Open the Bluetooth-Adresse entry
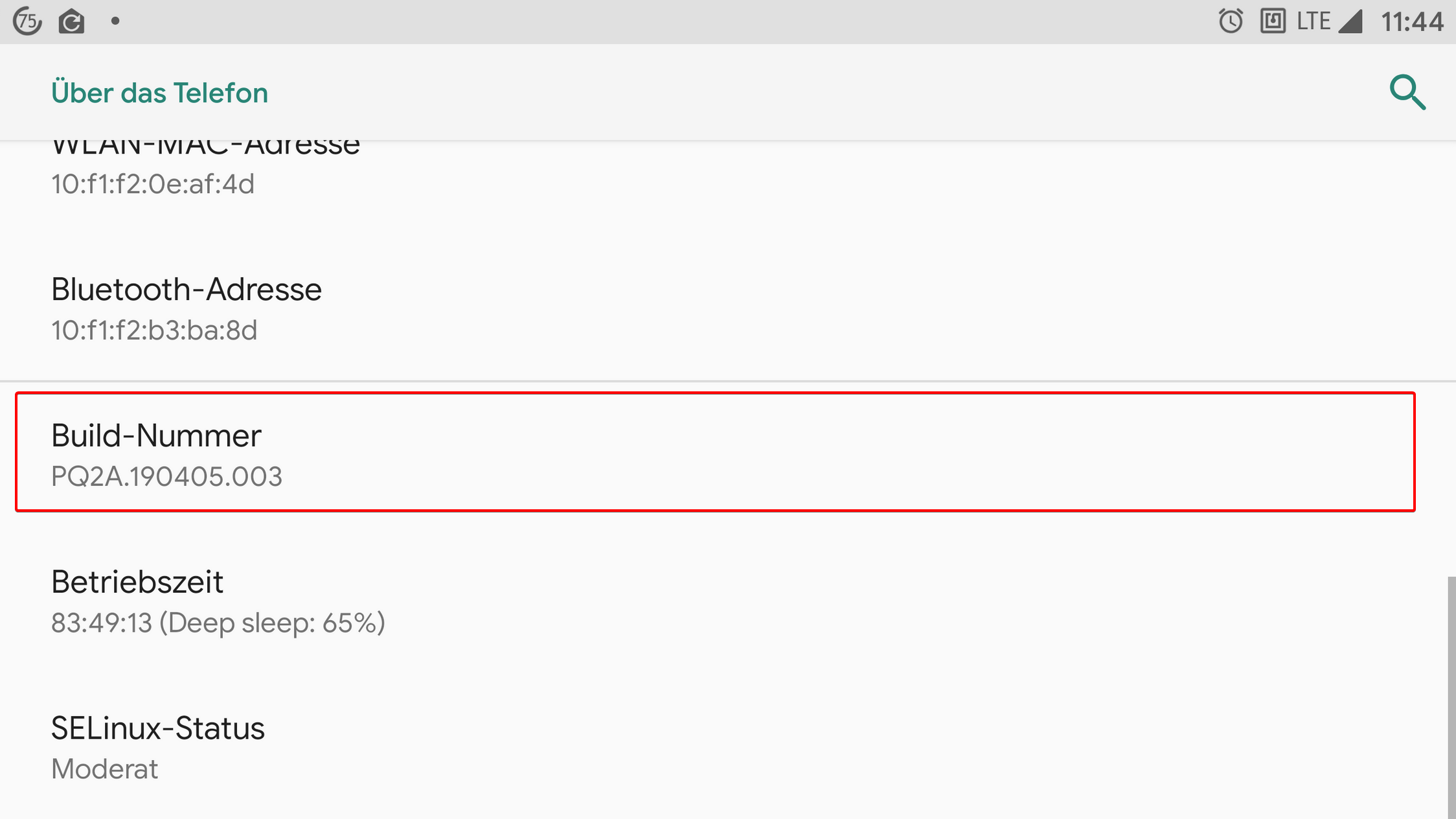Screen dimensions: 1456x819 pos(728,308)
